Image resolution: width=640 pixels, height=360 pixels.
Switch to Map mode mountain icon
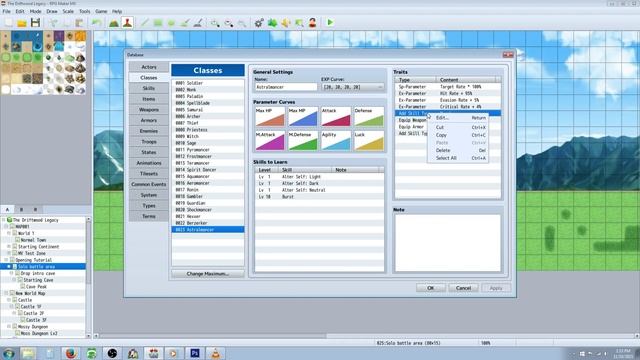point(114,23)
